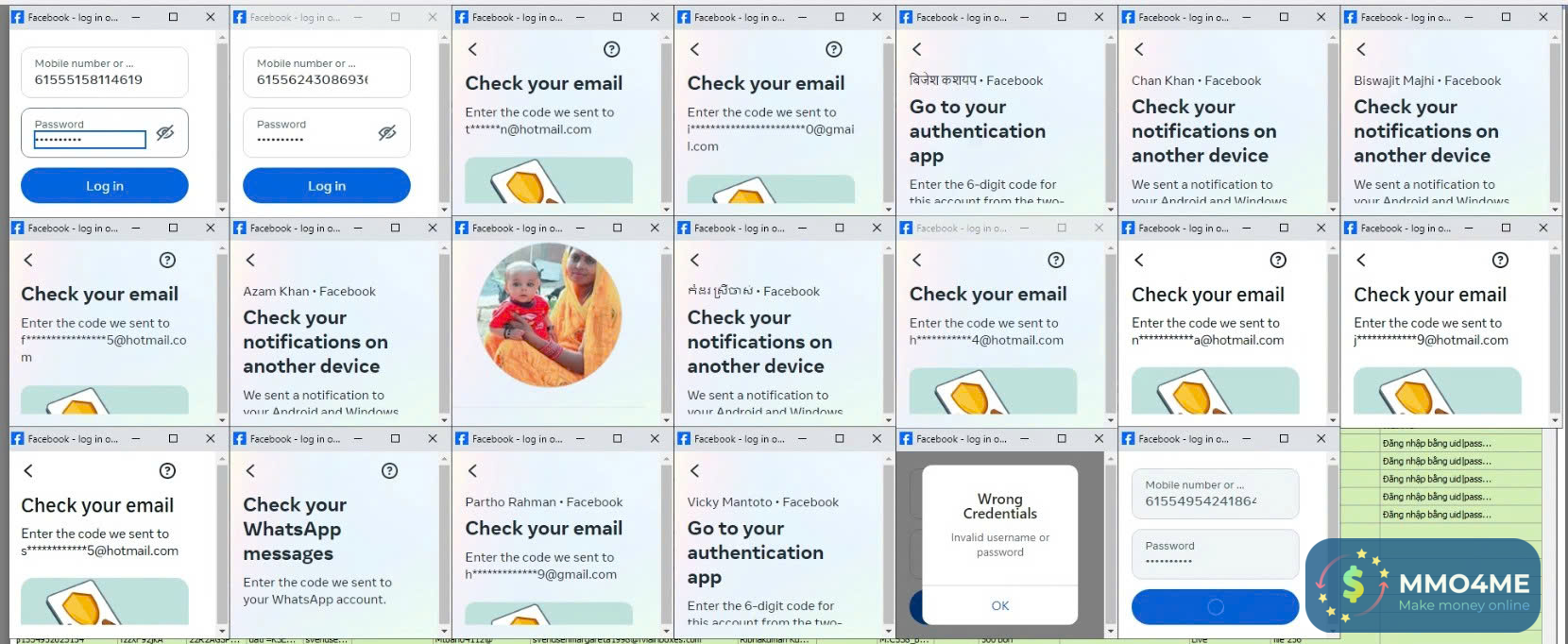This screenshot has width=1568, height=644.
Task: Click the MMO4ME logo
Action: click(x=1423, y=585)
